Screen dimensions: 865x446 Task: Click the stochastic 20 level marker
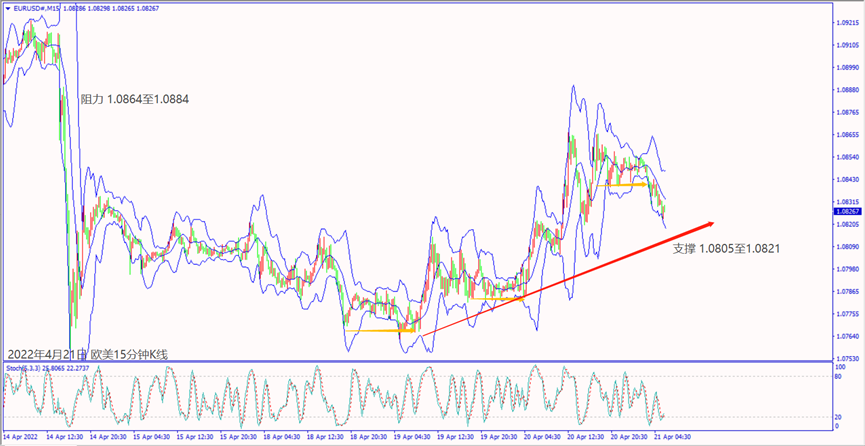(838, 417)
